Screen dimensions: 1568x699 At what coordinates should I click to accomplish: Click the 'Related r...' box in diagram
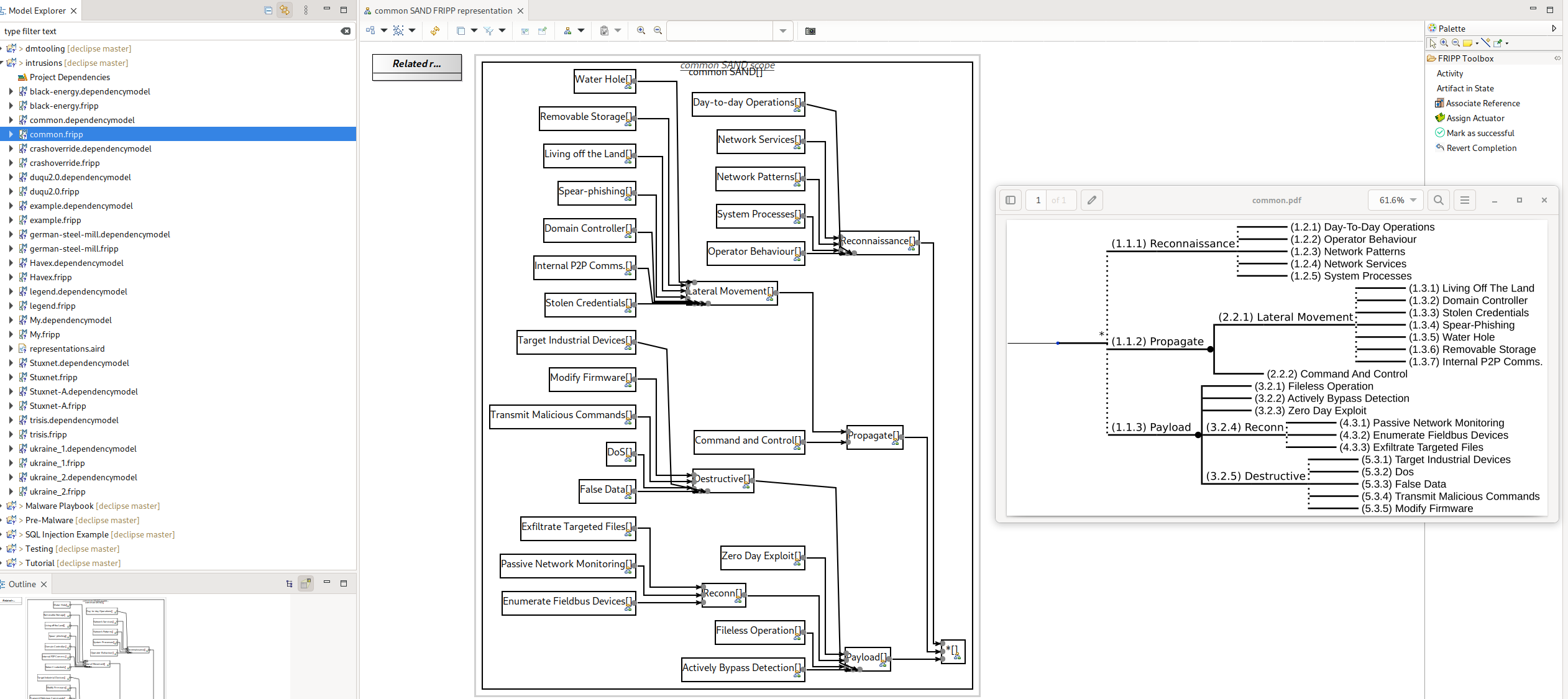pos(417,67)
